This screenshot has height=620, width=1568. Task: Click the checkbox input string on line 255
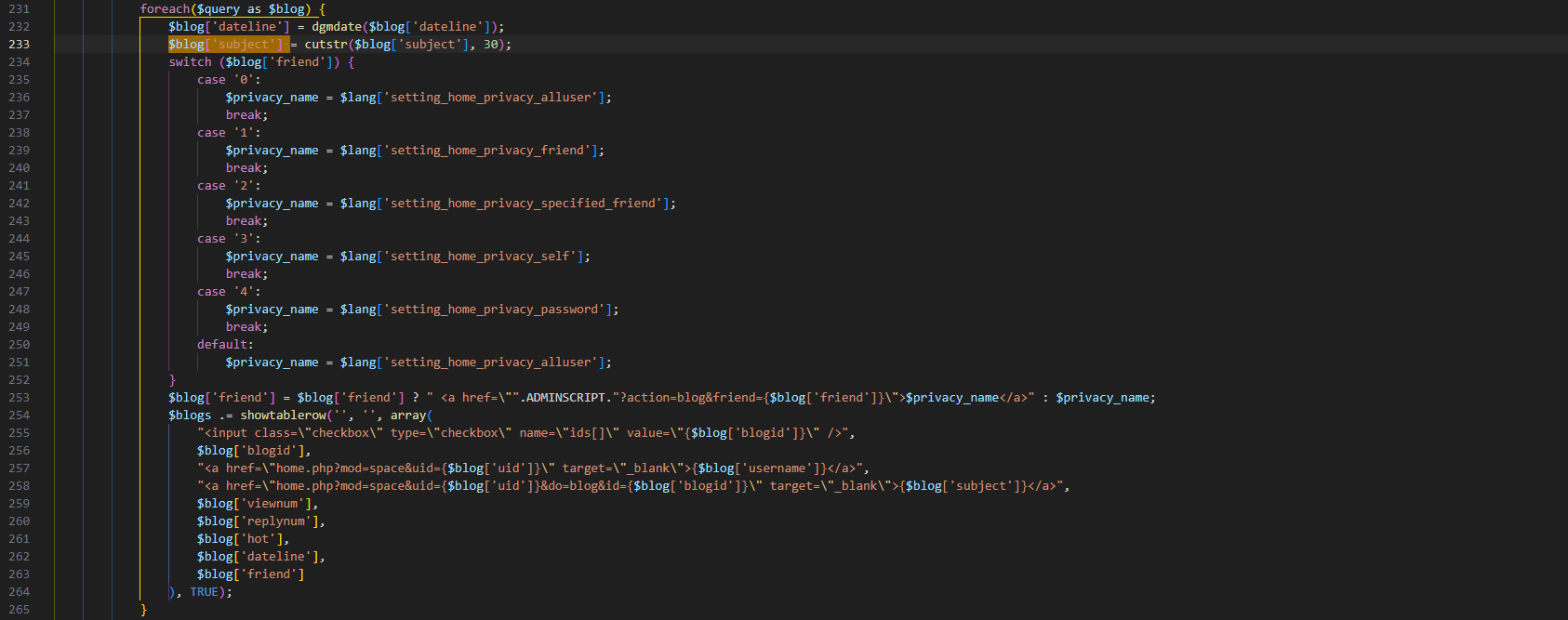click(522, 433)
